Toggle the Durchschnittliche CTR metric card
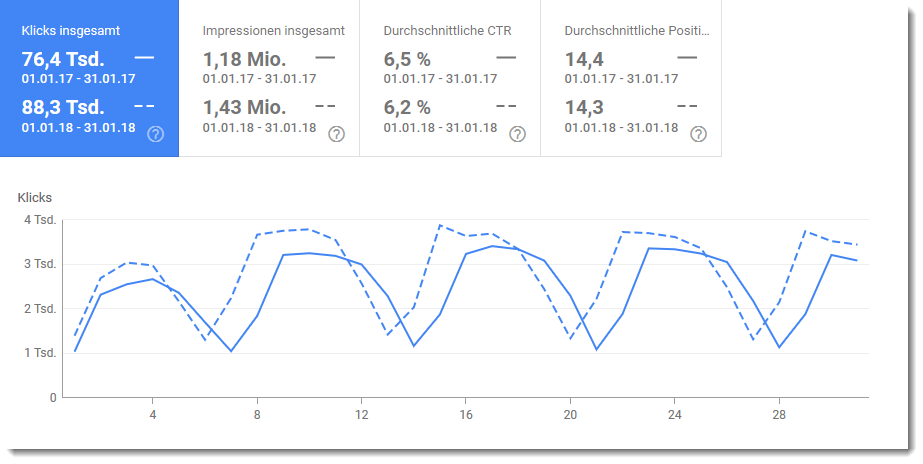 [450, 78]
